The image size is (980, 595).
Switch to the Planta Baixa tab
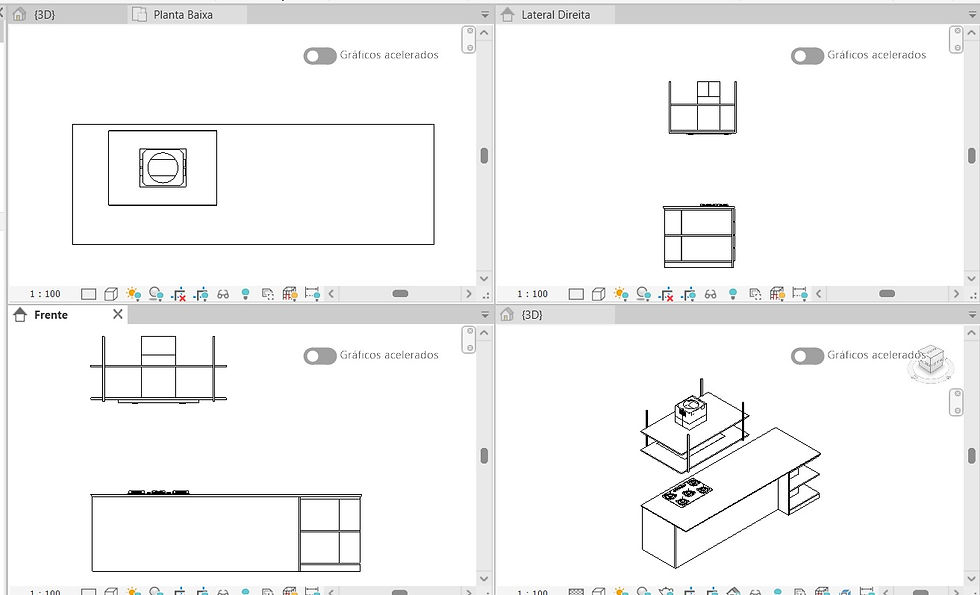183,14
